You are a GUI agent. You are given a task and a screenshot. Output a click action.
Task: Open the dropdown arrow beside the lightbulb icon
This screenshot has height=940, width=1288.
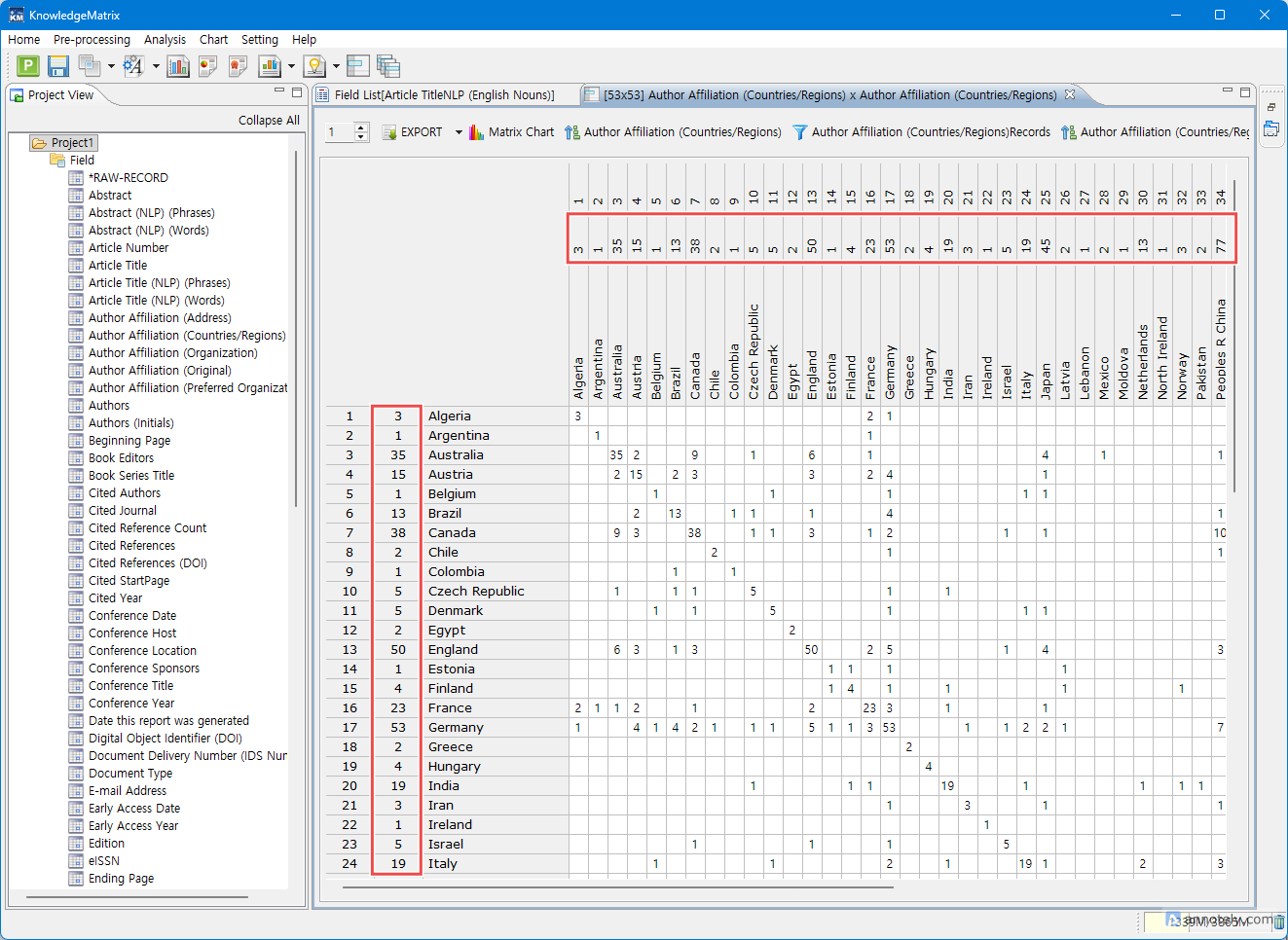click(336, 67)
